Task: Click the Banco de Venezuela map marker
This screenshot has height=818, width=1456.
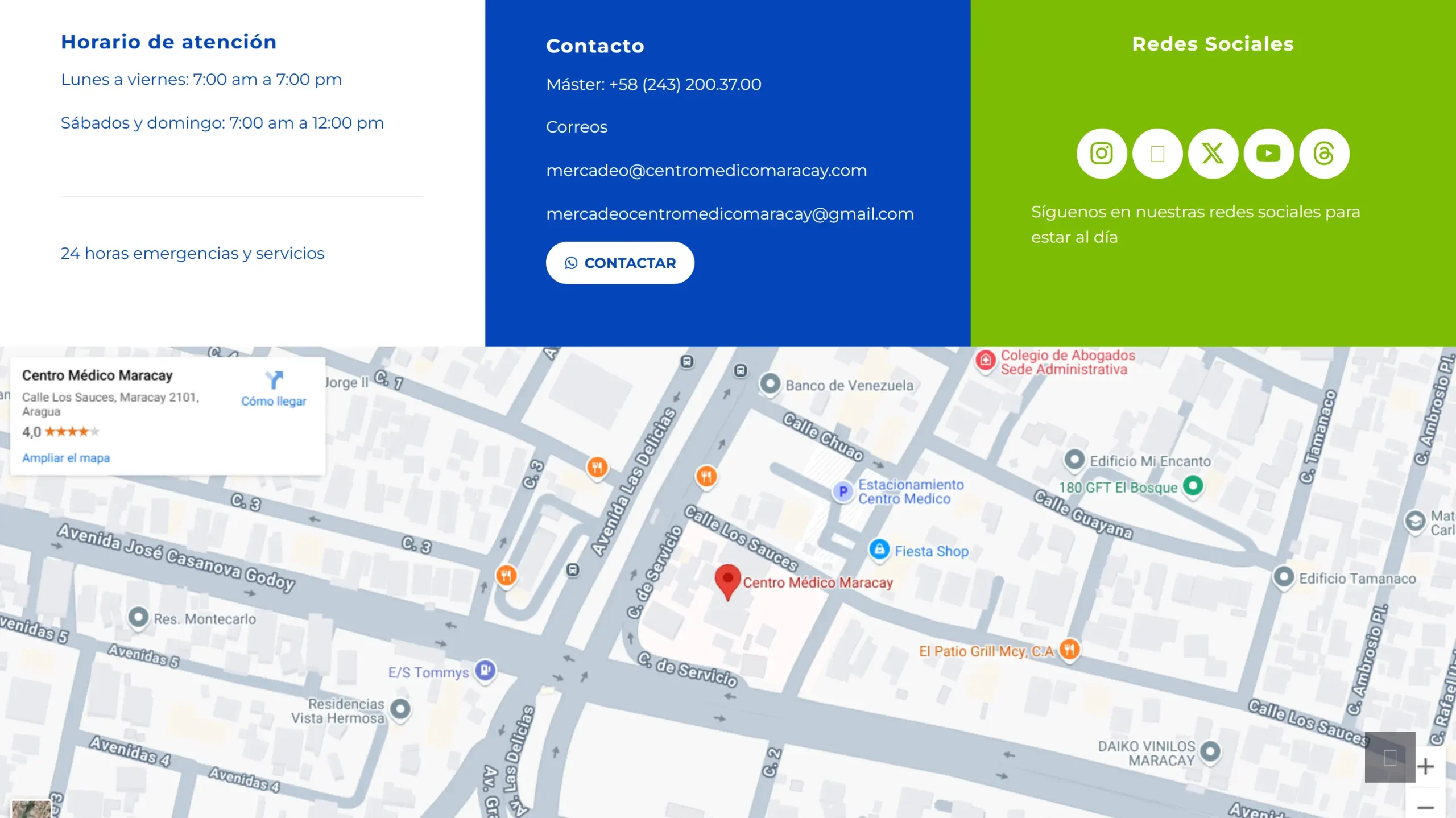Action: [770, 384]
